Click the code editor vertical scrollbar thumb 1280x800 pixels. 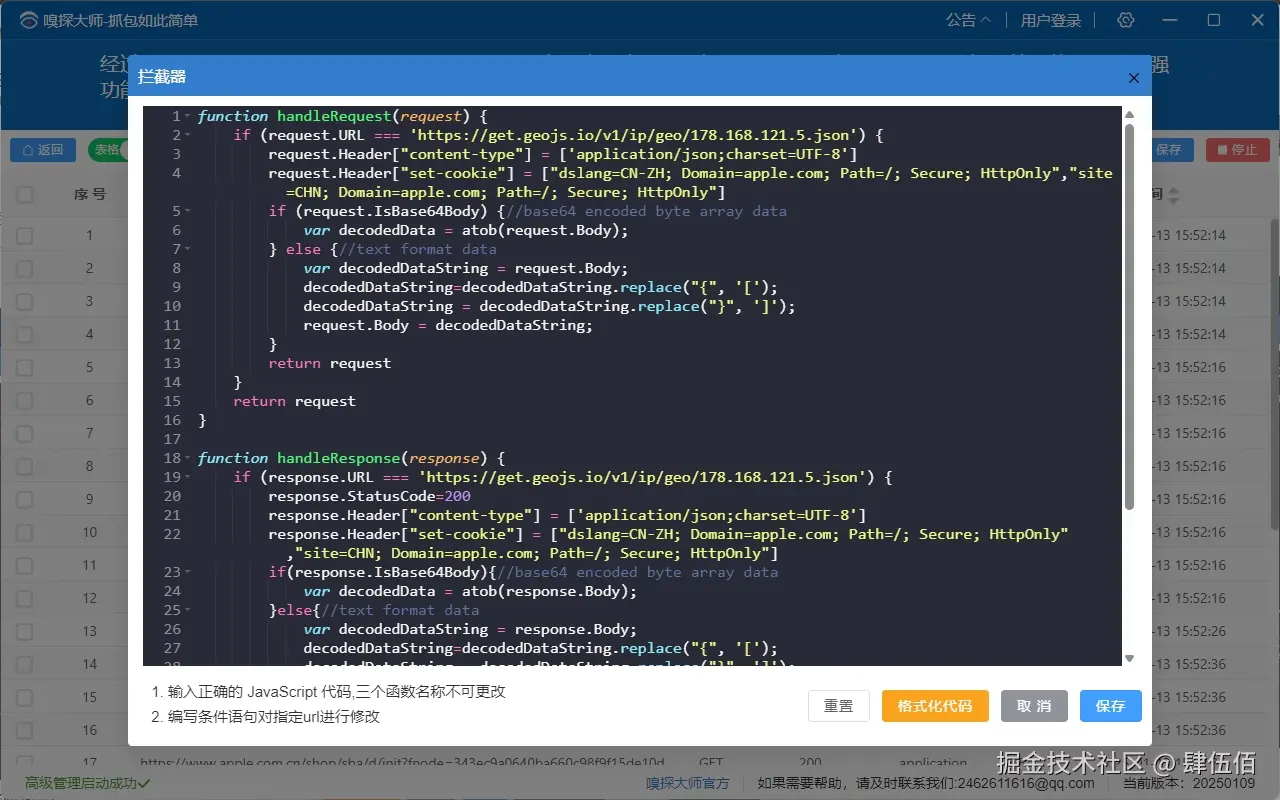[x=1130, y=316]
